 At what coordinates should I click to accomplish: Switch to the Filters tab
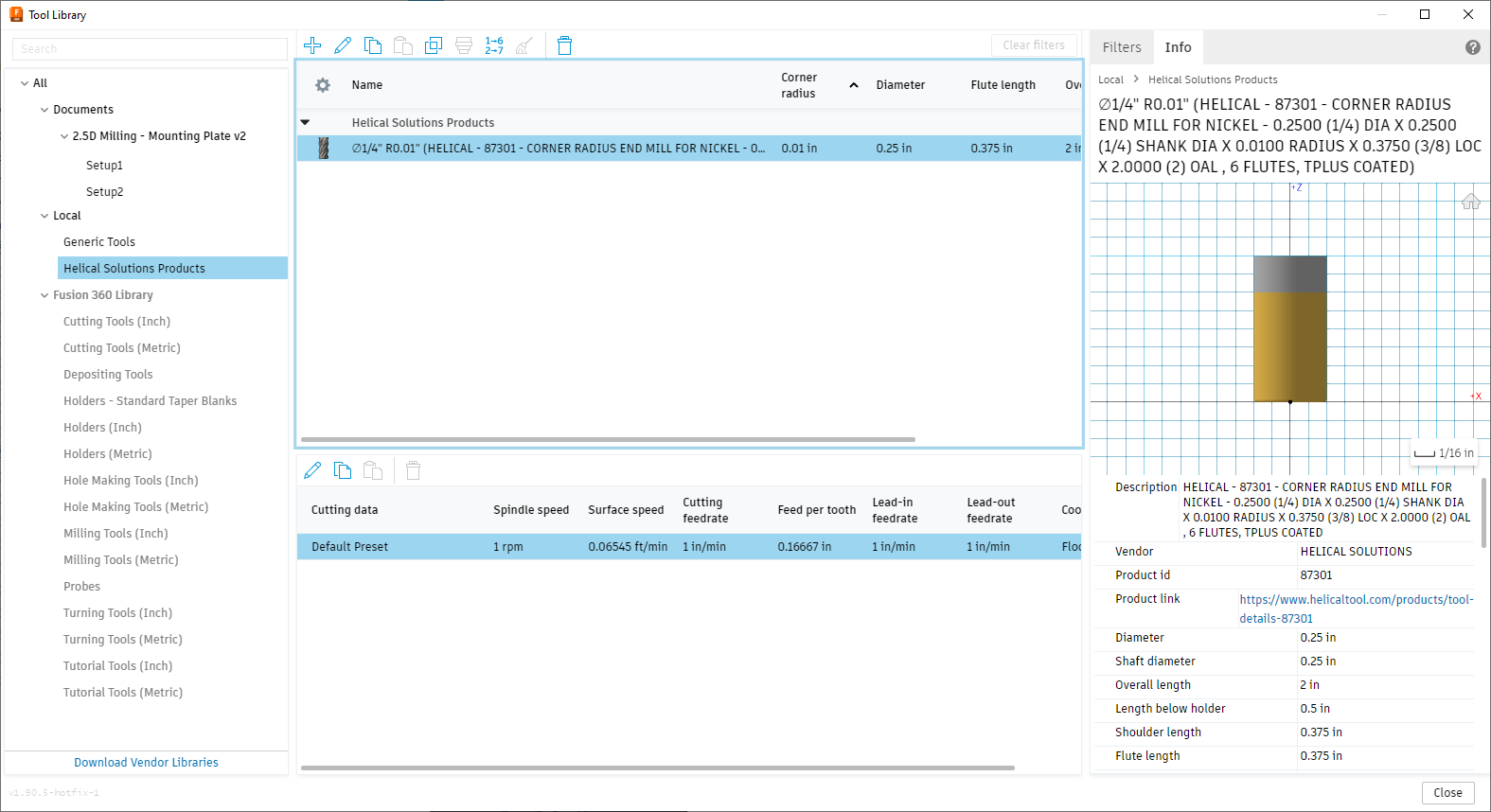[1122, 47]
